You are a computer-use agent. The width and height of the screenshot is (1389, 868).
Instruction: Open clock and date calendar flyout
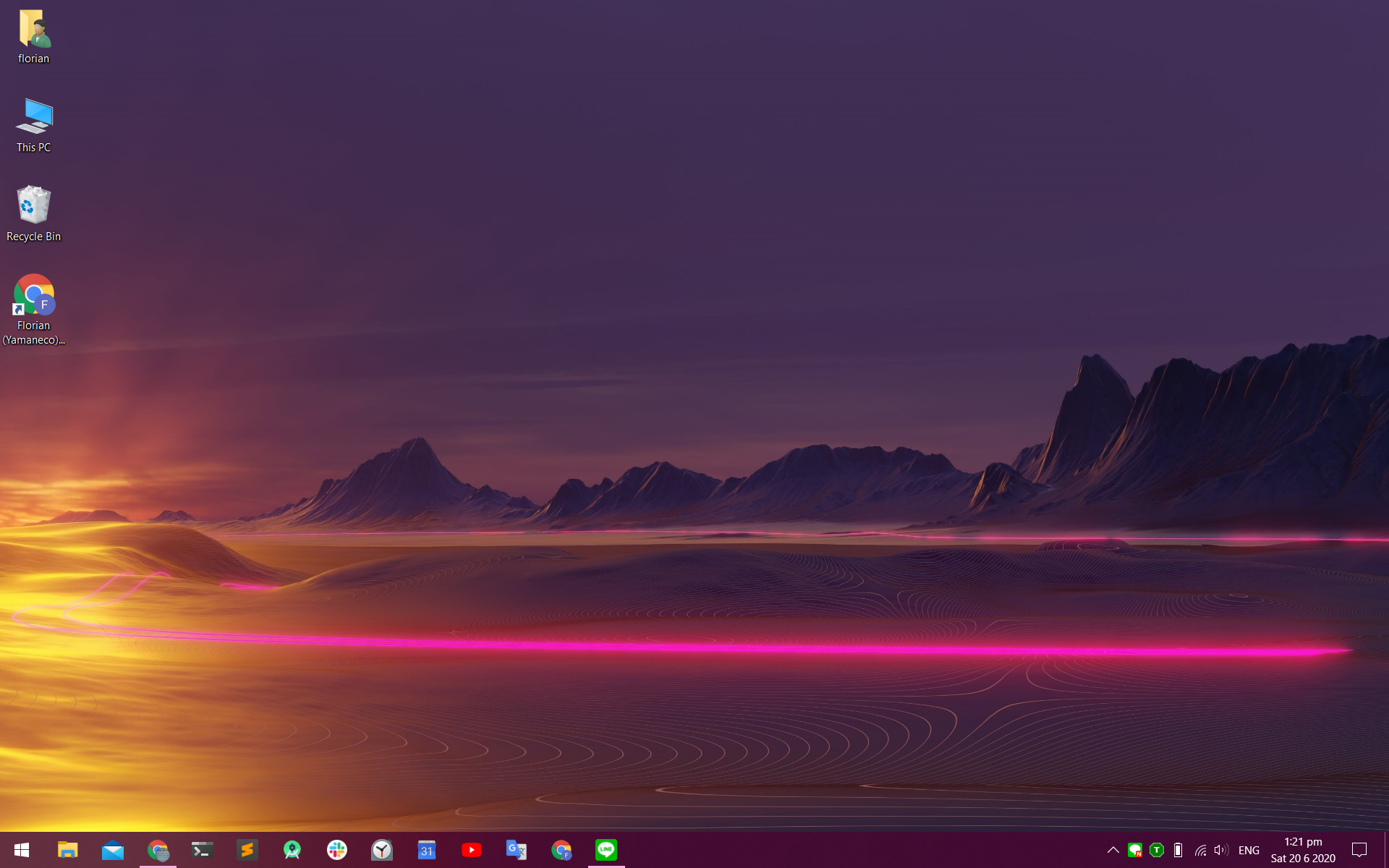coord(1303,850)
